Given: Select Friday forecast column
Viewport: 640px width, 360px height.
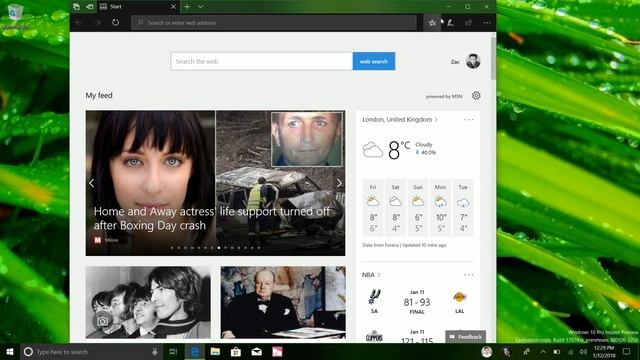Looking at the screenshot, I should 373,208.
